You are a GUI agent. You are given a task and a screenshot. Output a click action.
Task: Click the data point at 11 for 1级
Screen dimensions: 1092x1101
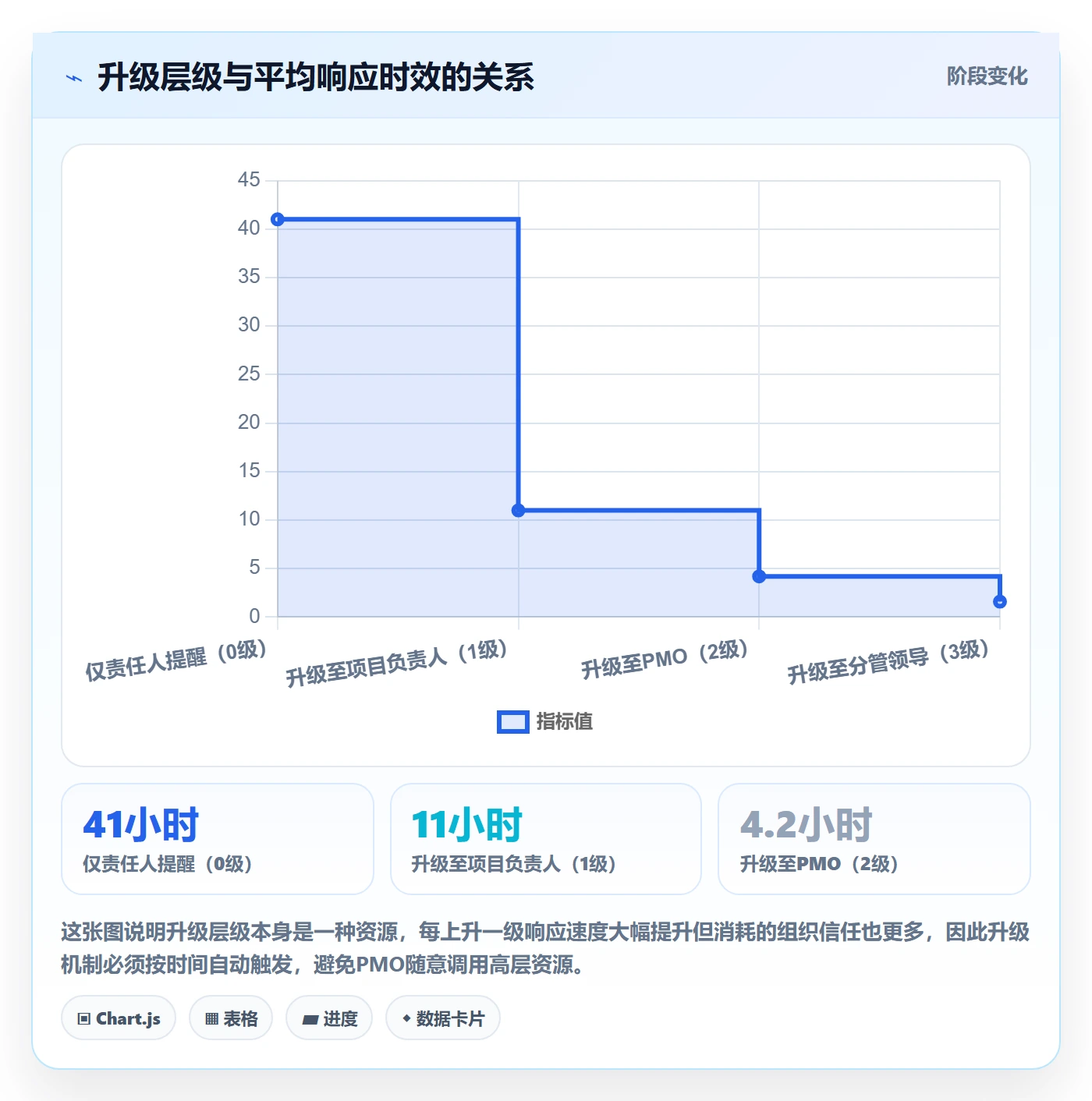(519, 511)
